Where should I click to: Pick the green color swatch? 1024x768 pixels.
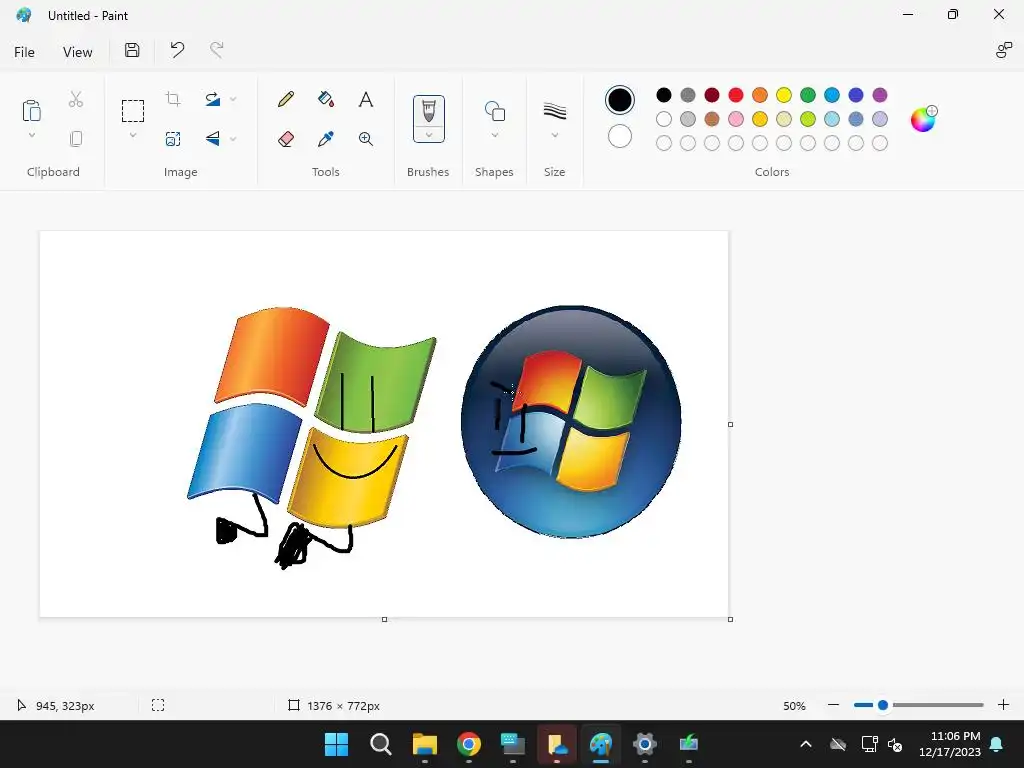coord(808,95)
